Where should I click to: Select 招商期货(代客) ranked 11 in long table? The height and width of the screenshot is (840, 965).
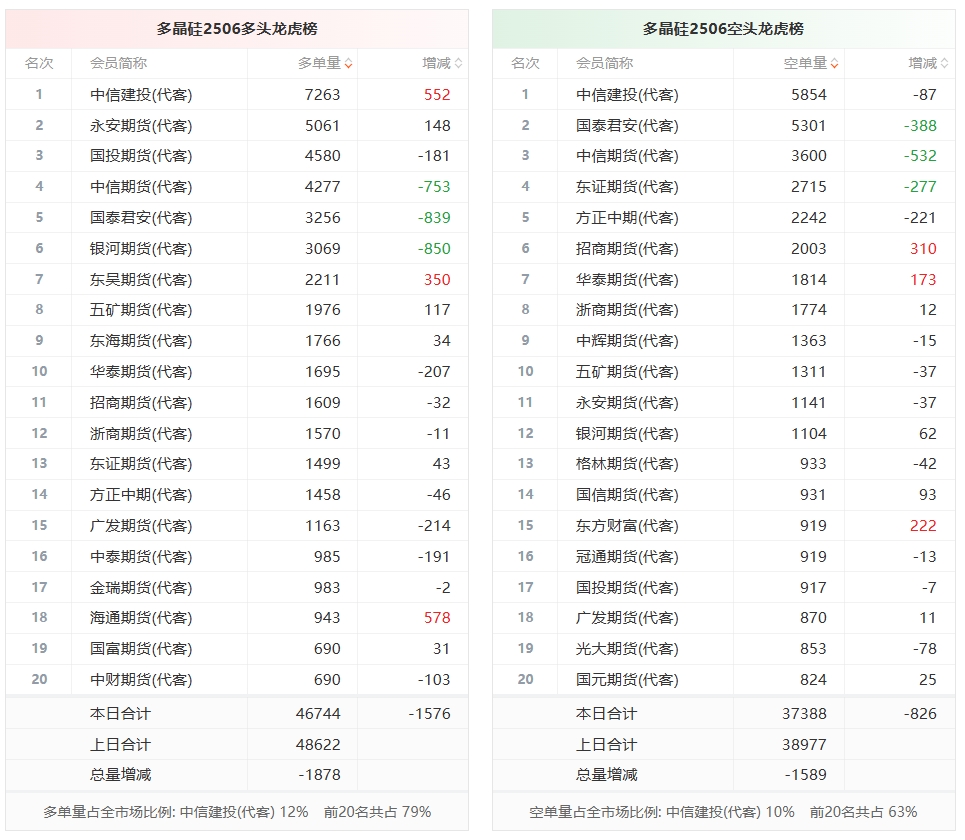point(141,402)
